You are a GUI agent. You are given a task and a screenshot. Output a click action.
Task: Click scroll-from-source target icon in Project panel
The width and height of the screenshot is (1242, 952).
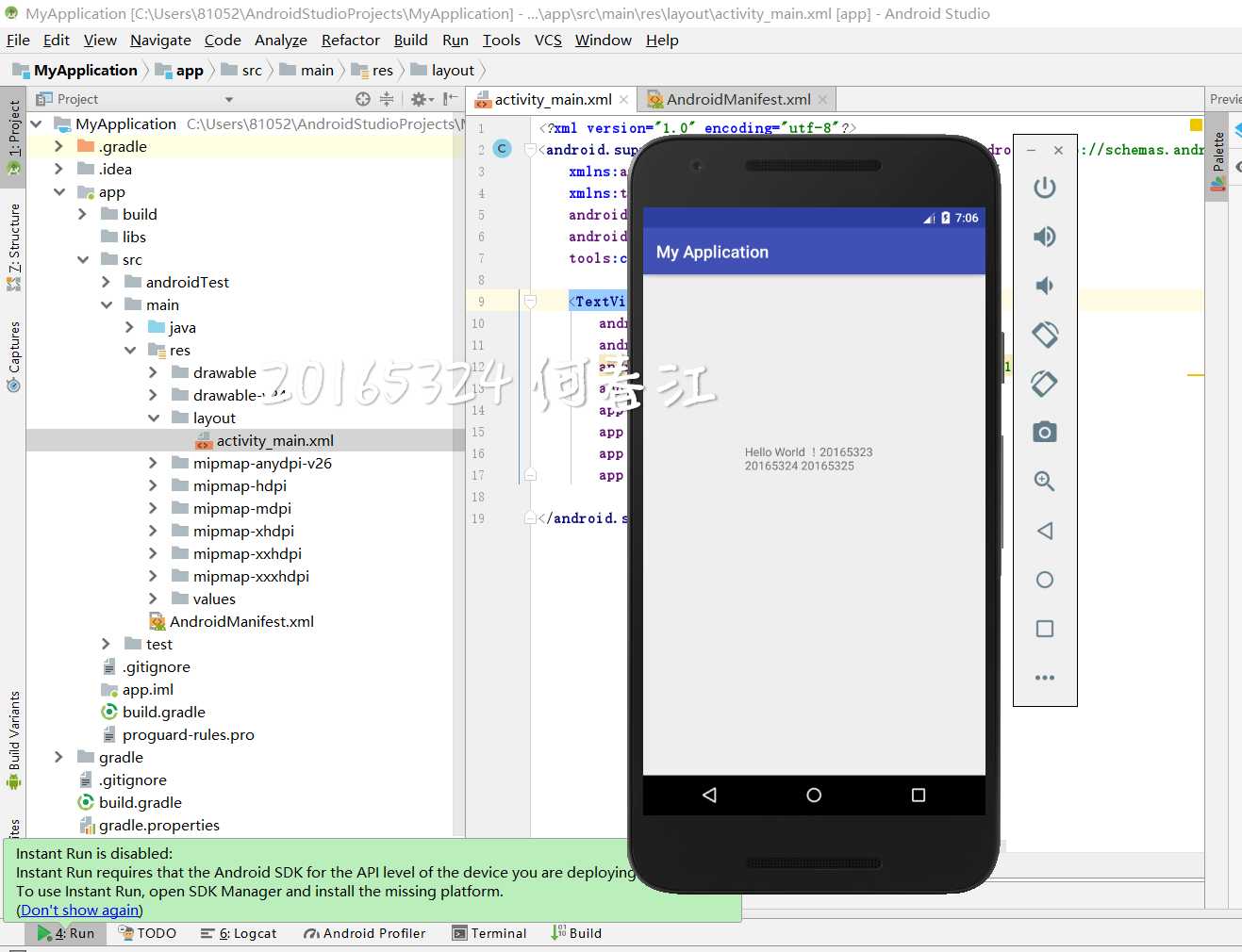(363, 99)
